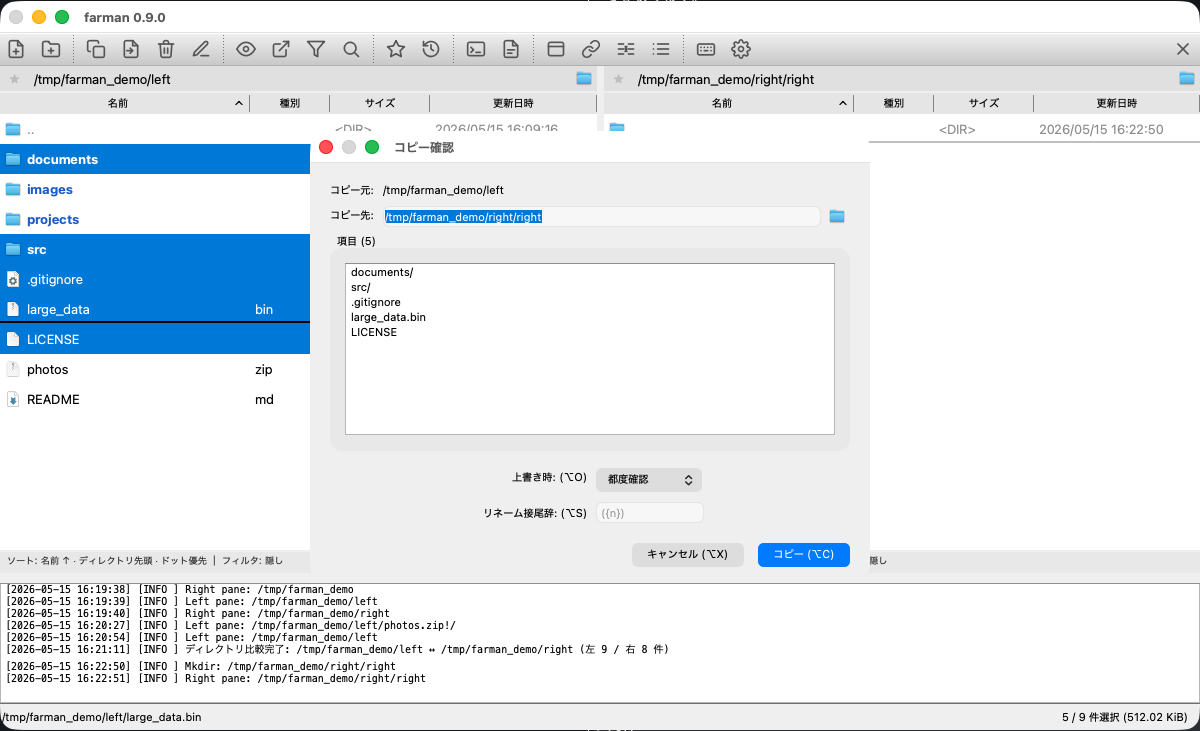Select the LICENSE file row
This screenshot has width=1200, height=731.
click(x=155, y=339)
